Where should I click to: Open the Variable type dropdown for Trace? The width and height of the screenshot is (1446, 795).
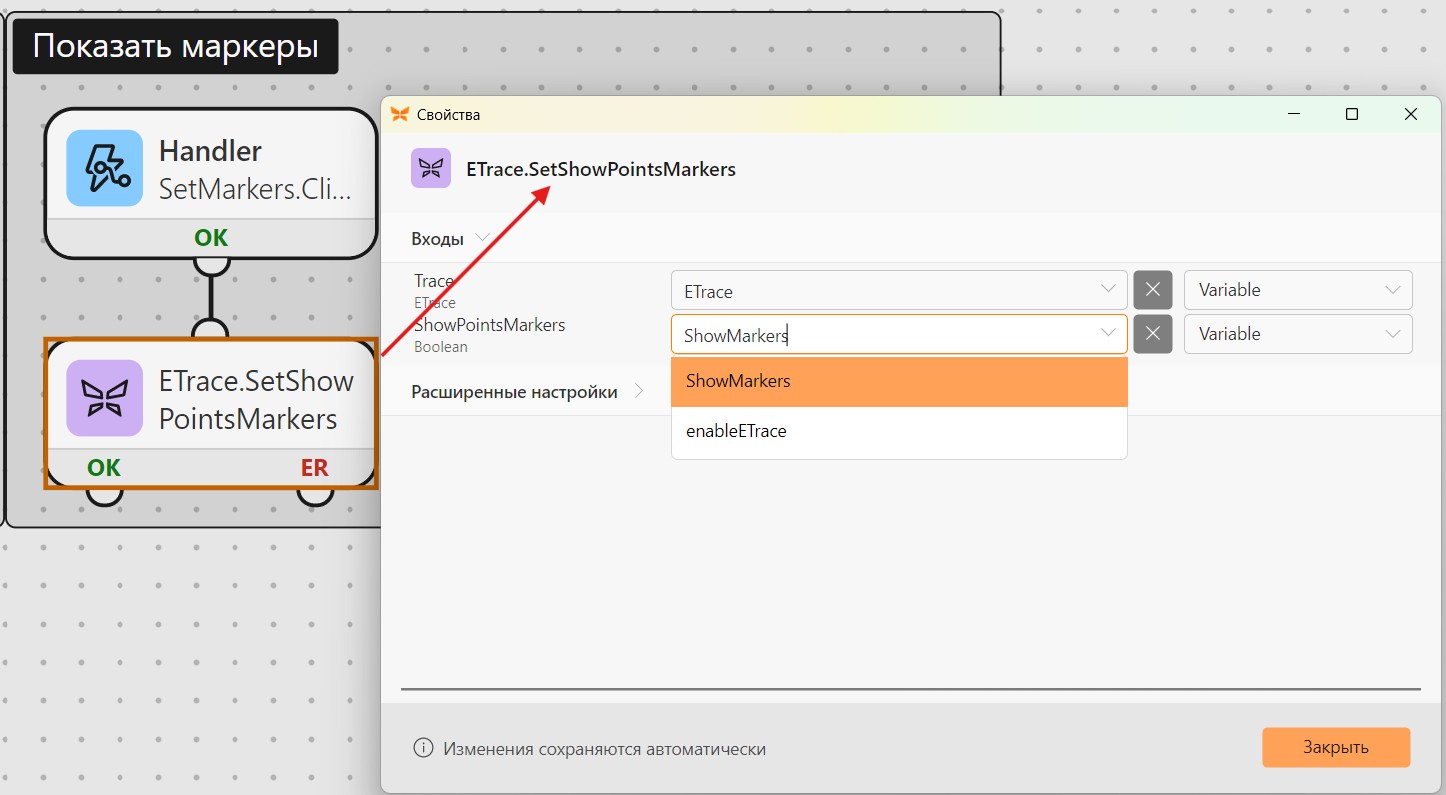tap(1298, 290)
